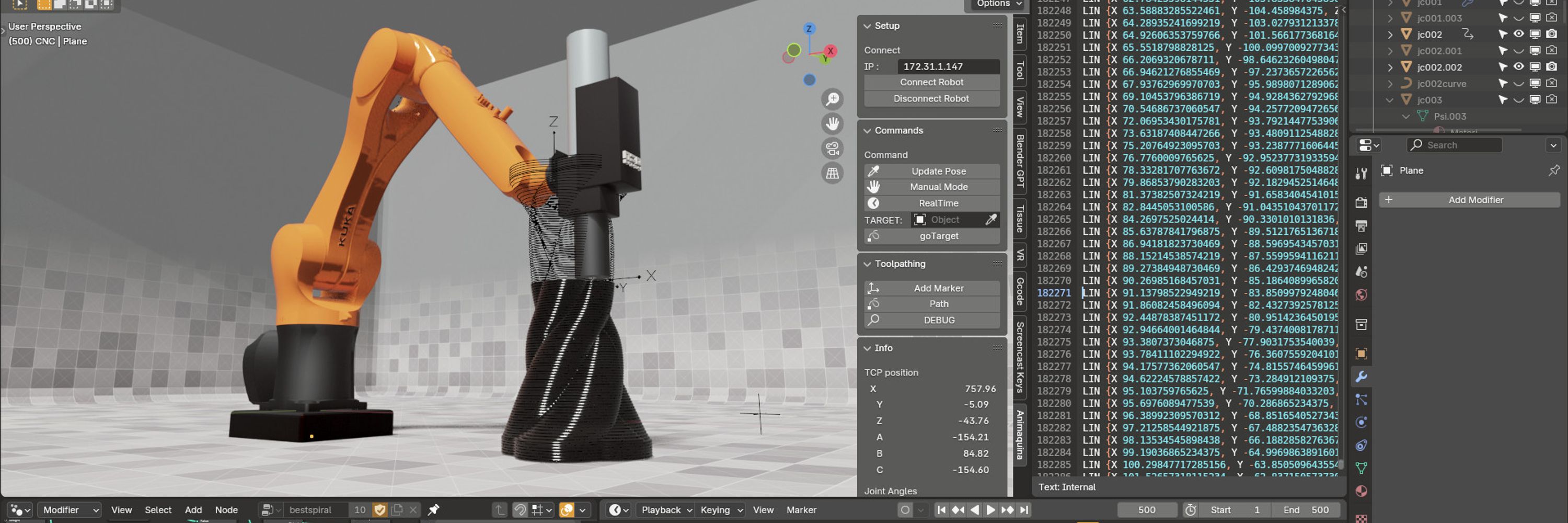
Task: Open the View Layer properties tab icon
Action: coord(1362,249)
